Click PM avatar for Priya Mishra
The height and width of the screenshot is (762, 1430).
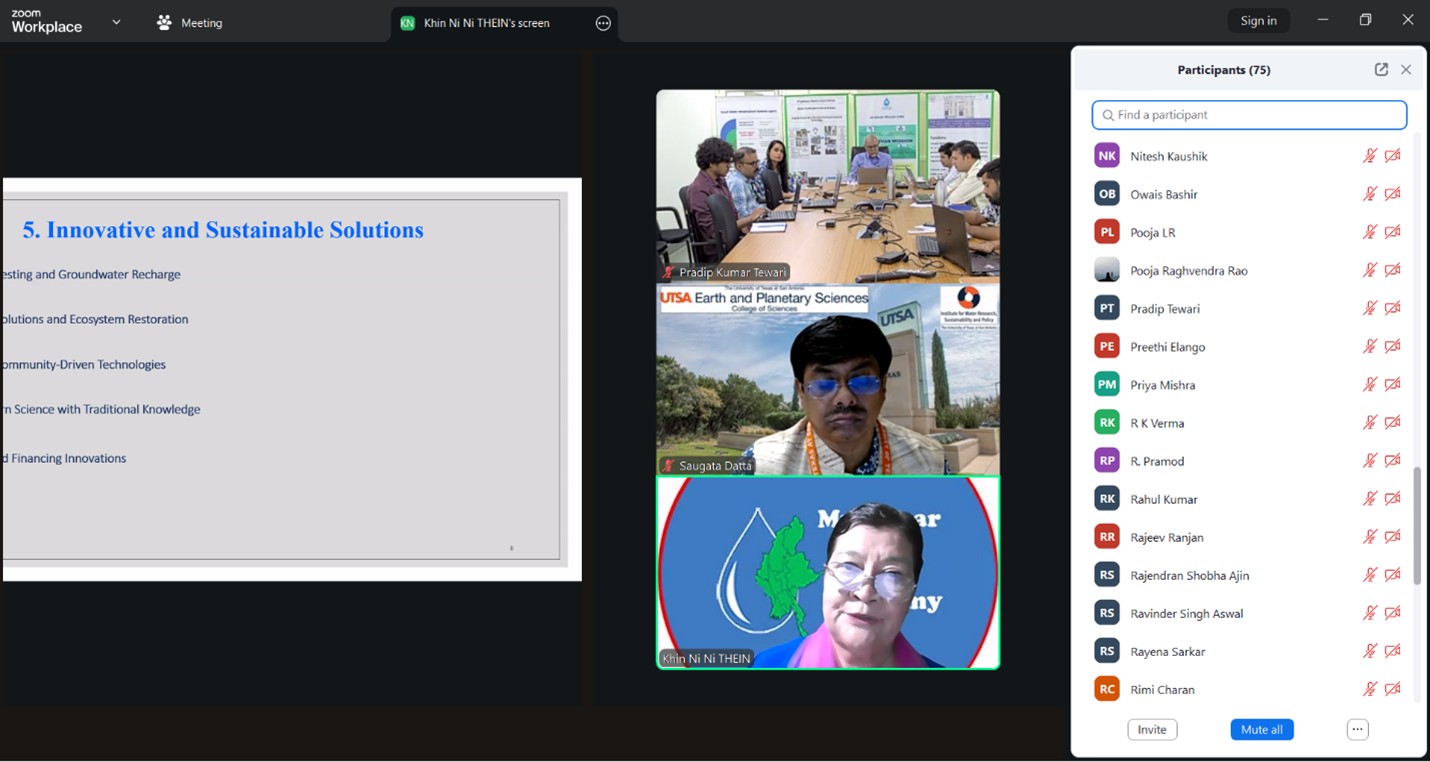[1107, 384]
